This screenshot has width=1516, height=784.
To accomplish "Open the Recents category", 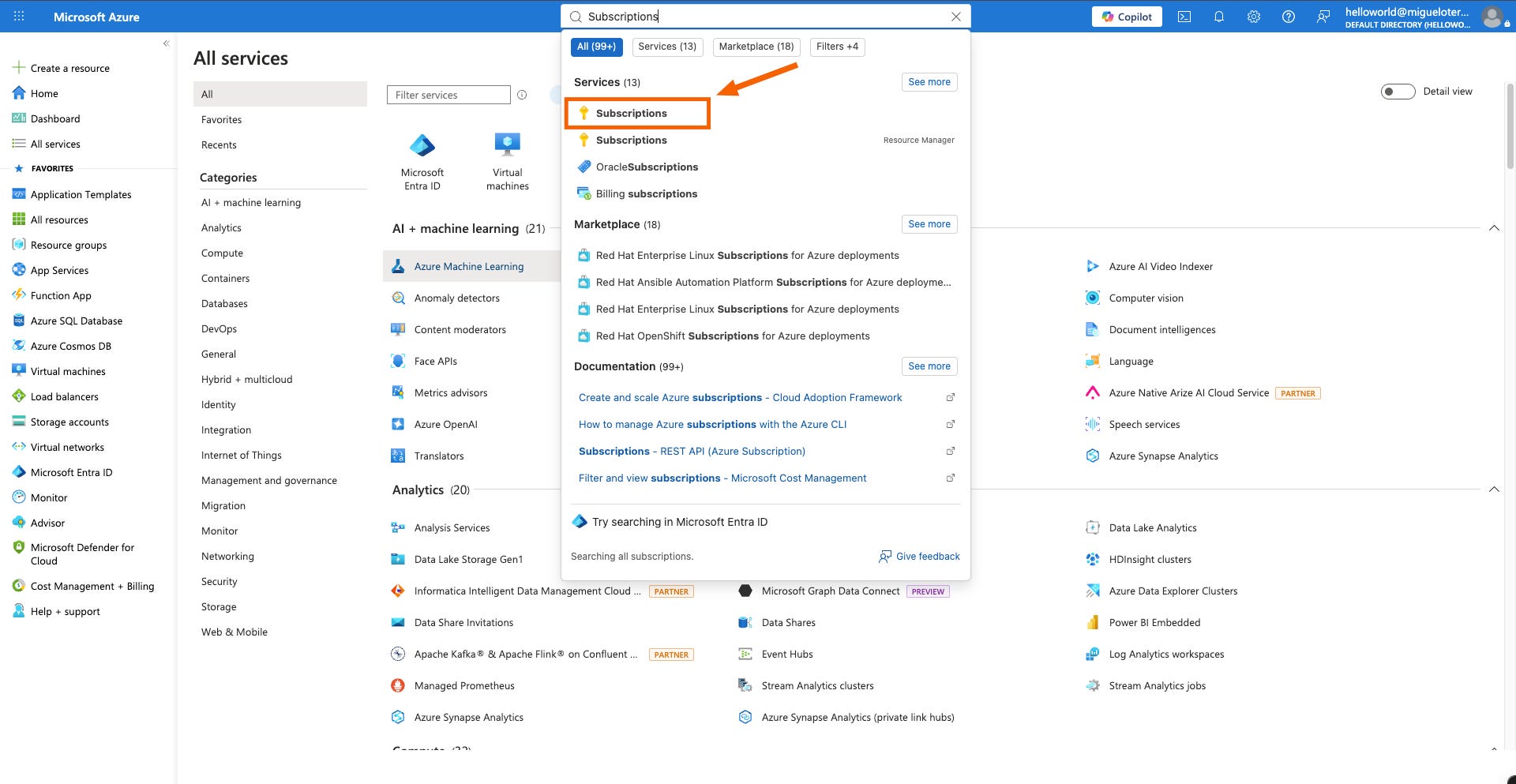I will tap(219, 144).
